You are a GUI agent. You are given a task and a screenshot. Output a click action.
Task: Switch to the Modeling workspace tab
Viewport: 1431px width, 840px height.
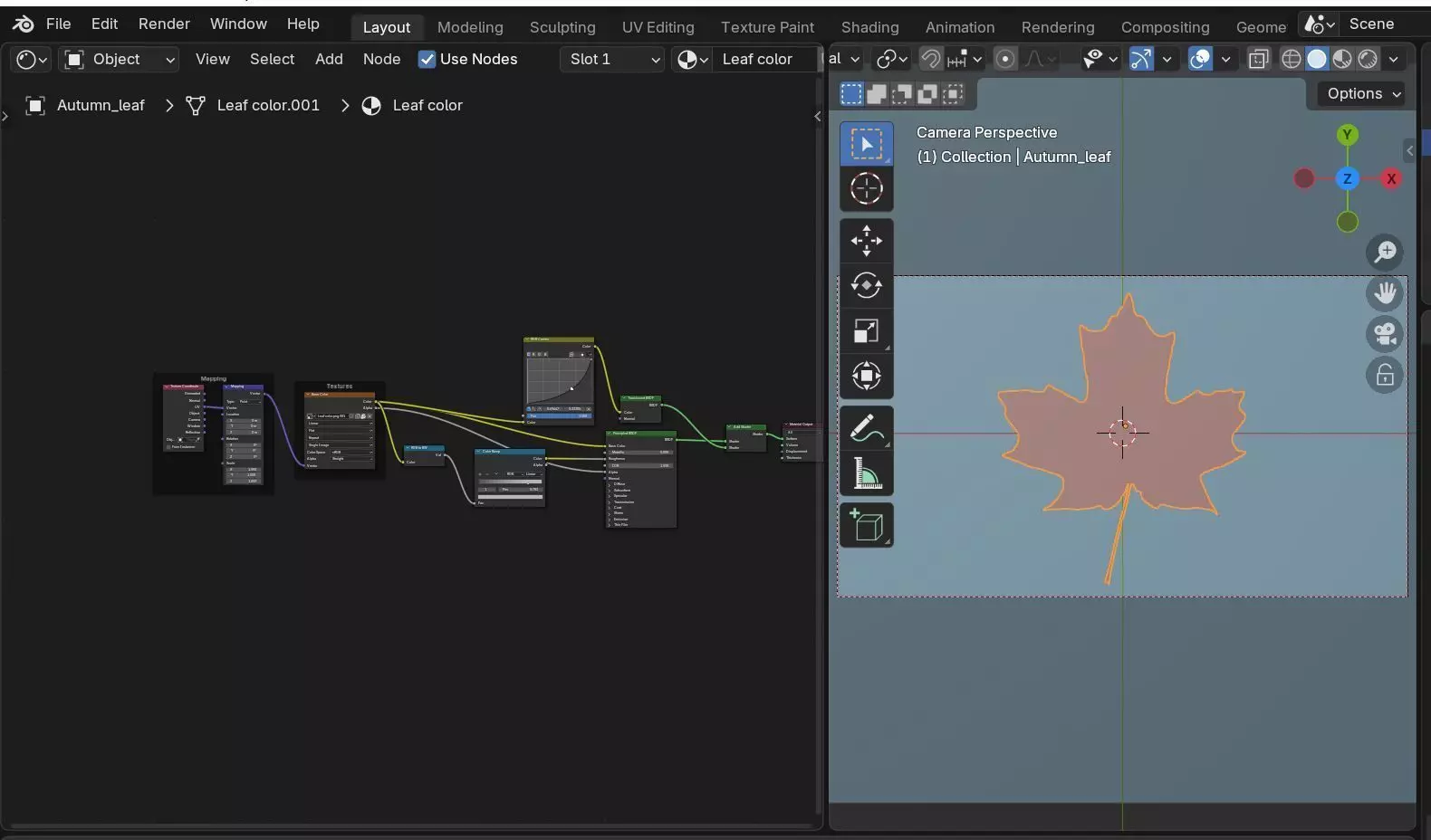470,27
